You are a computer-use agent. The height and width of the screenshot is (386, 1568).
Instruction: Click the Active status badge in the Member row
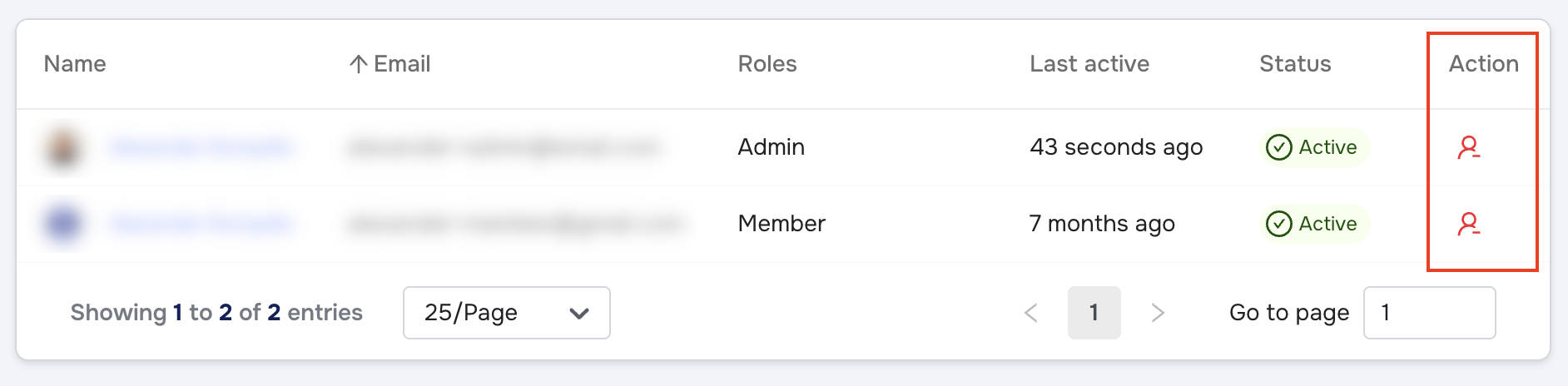[x=1312, y=224]
